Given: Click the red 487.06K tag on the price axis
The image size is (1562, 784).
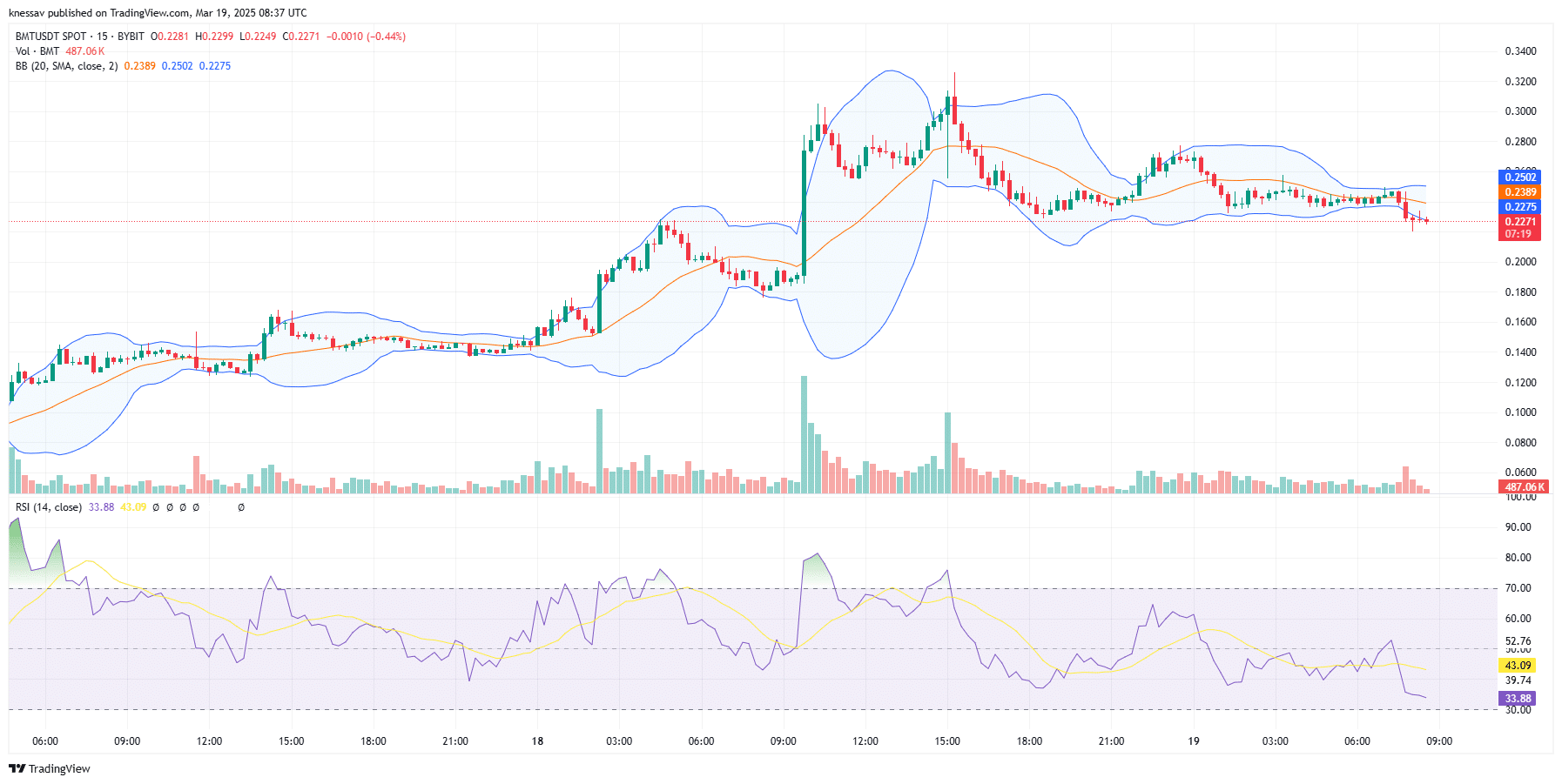Looking at the screenshot, I should tap(1525, 487).
